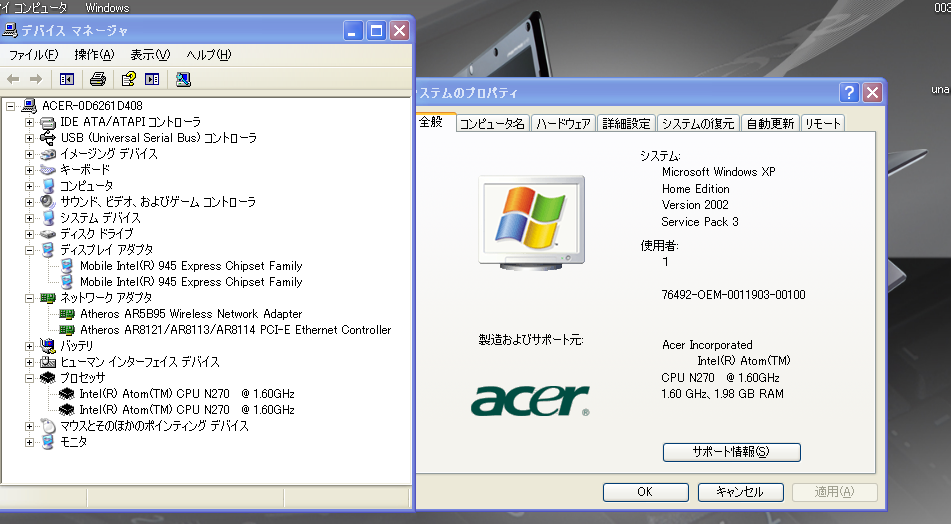Screen dimensions: 951x524
Task: Select the USB コントローラ category icon
Action: pyautogui.click(x=48, y=138)
